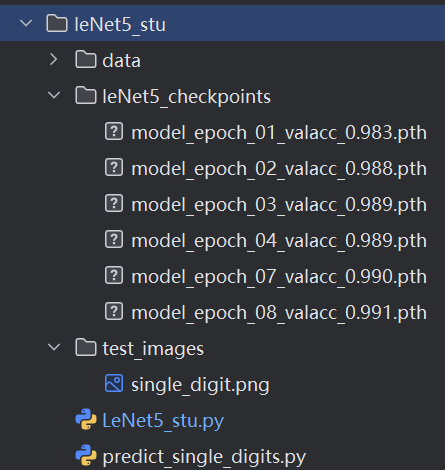Select model_epoch_07_valacc_0.990.pth file
The width and height of the screenshot is (445, 470).
279,276
